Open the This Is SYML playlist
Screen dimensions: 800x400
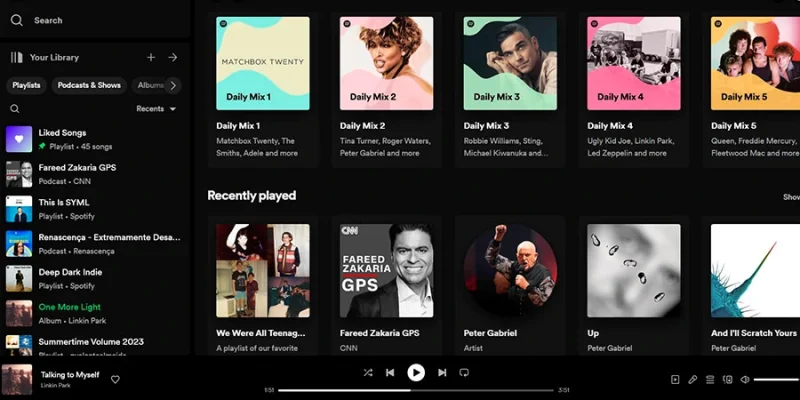(x=95, y=209)
